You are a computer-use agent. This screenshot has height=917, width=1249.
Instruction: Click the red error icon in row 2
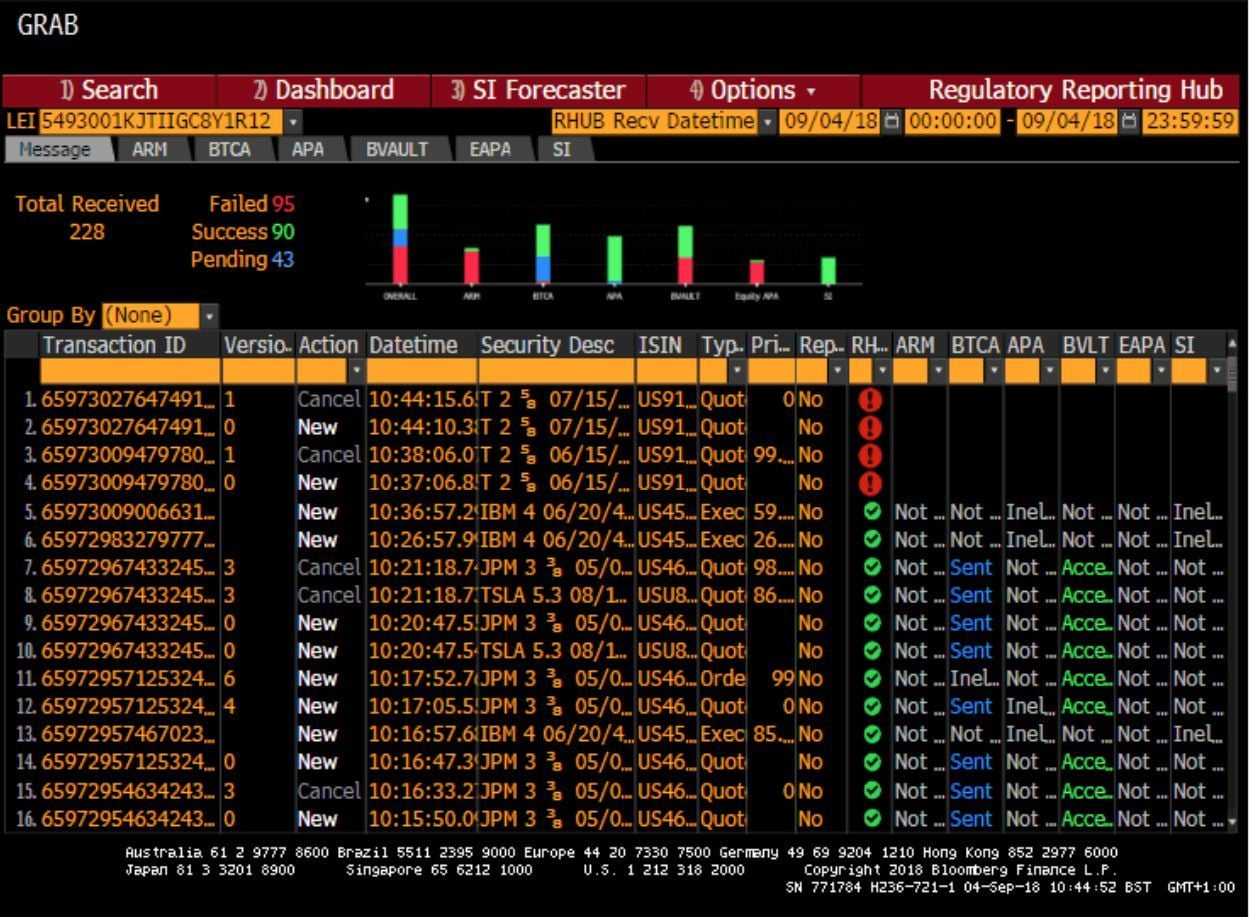click(x=870, y=428)
